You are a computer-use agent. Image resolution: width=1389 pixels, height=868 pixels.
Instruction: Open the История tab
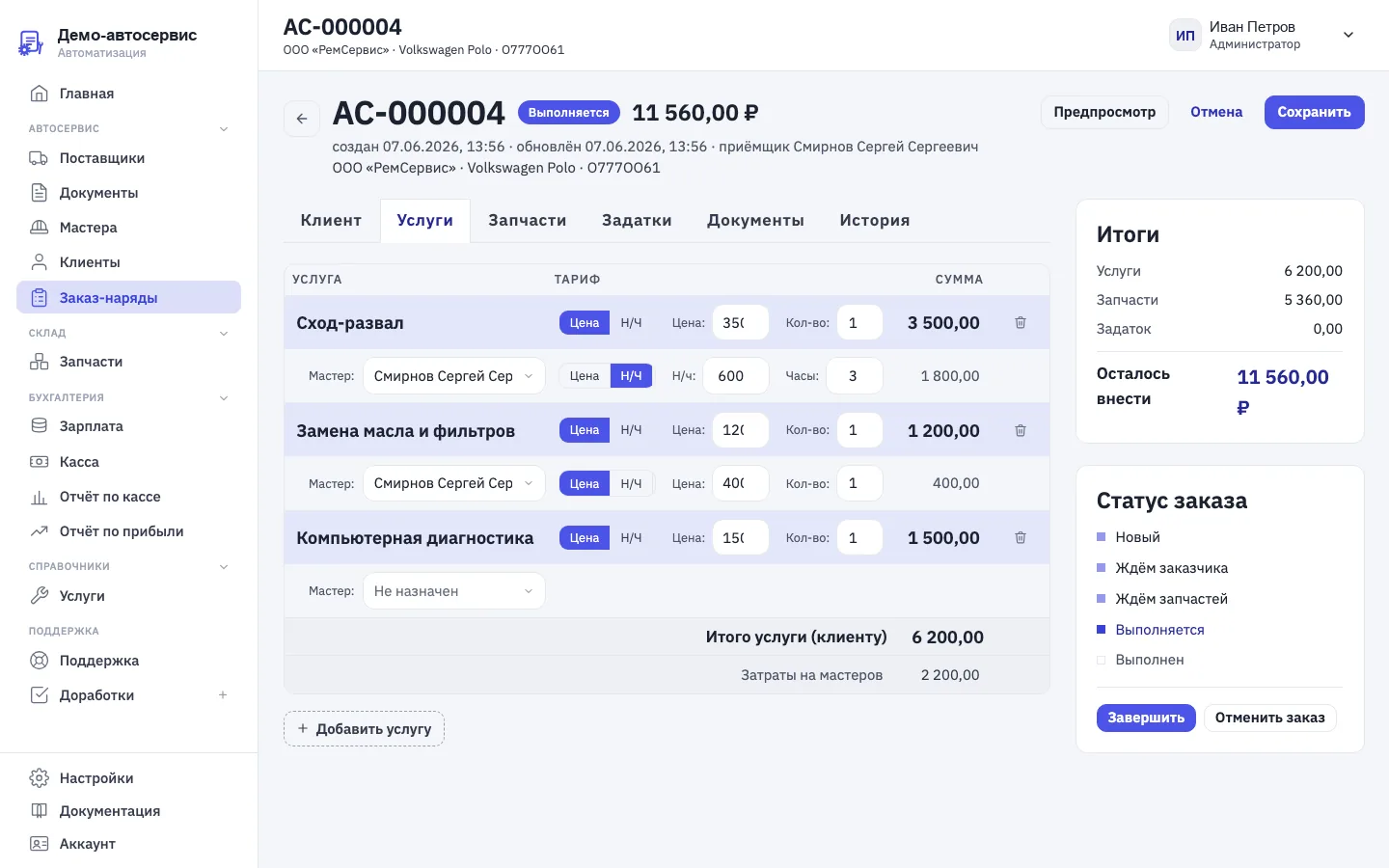pos(875,221)
